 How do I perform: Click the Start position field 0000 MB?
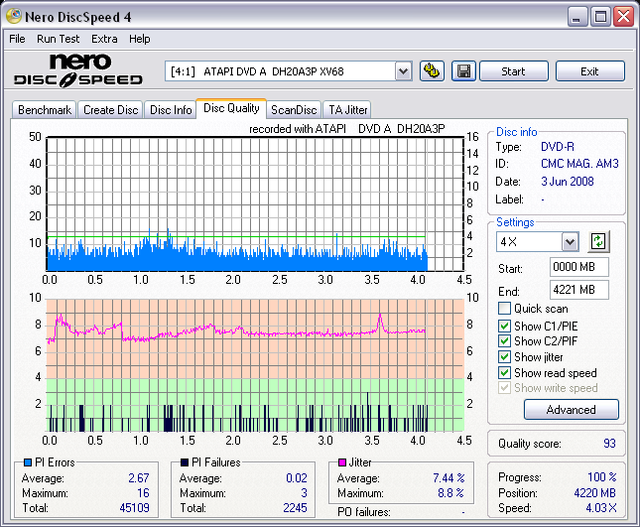(579, 267)
